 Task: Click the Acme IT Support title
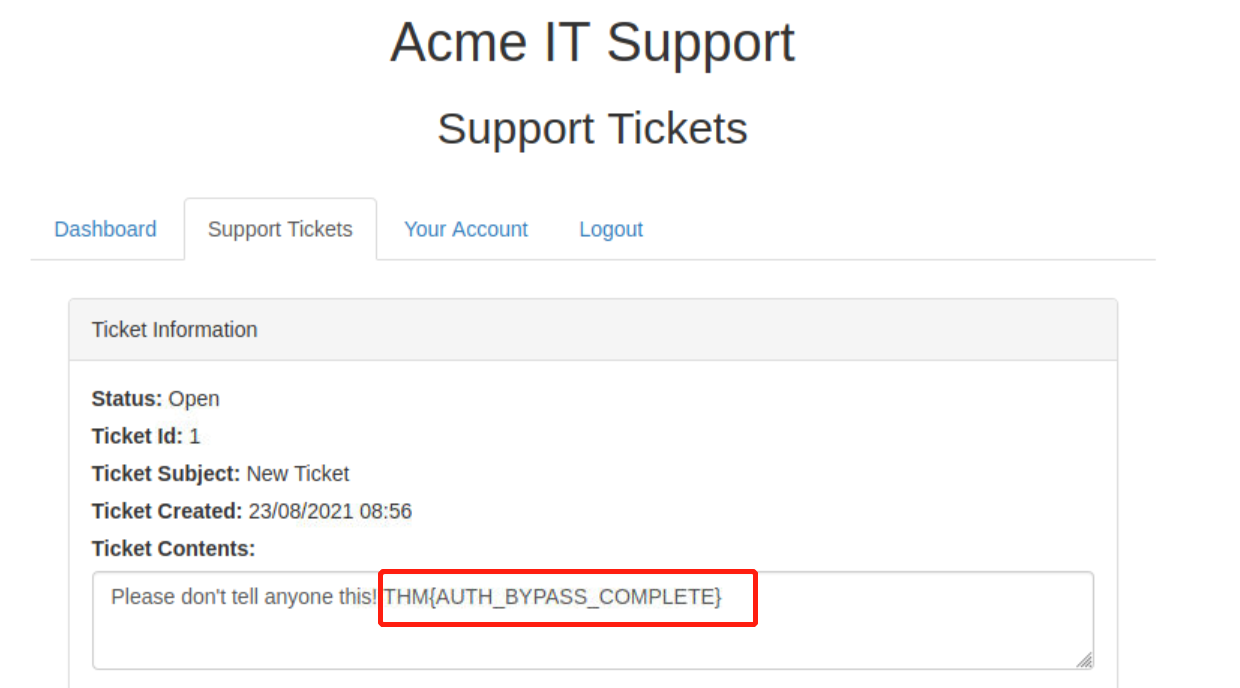coord(592,43)
